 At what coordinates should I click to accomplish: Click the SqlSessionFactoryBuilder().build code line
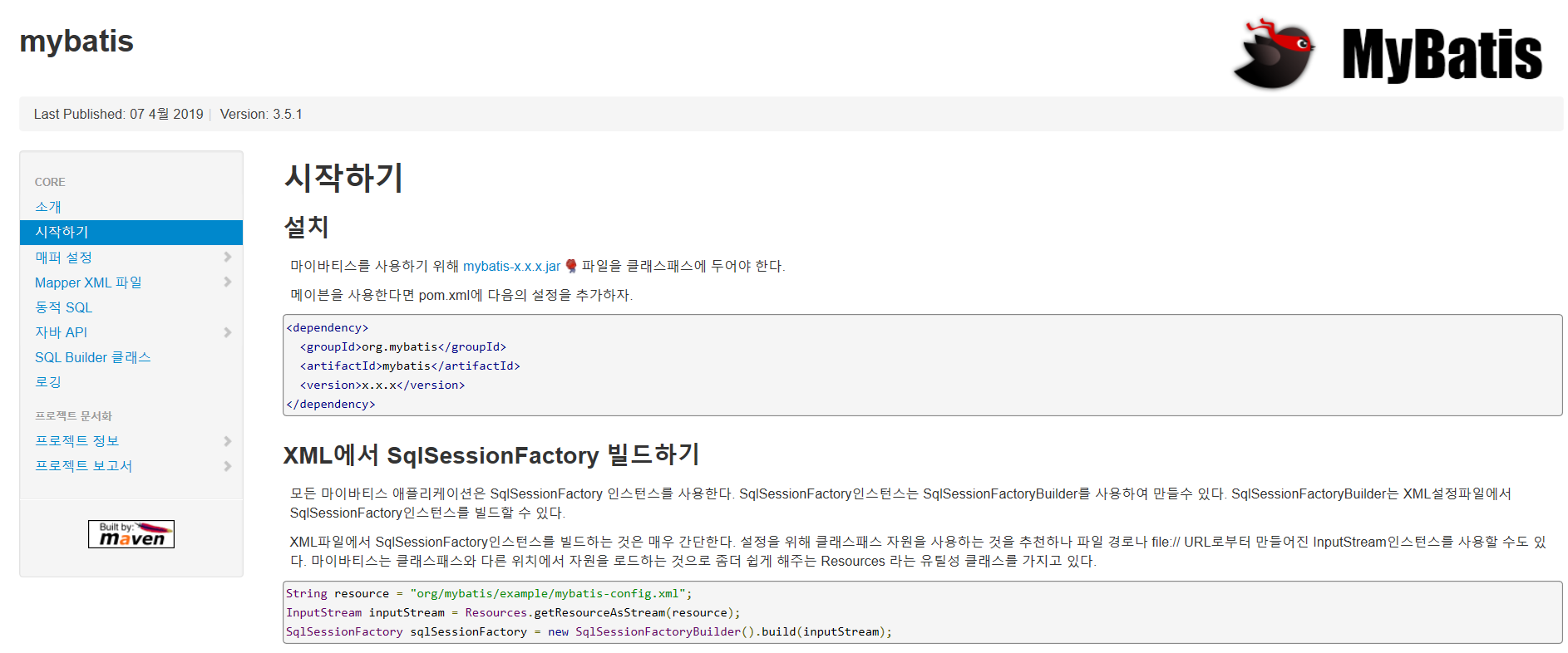pyautogui.click(x=589, y=631)
